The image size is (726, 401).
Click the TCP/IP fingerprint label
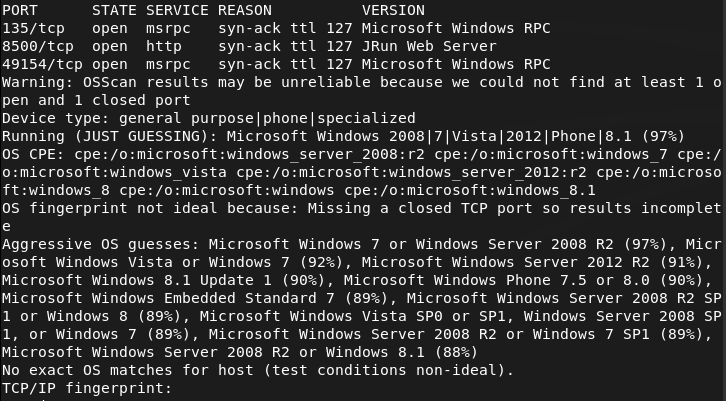(x=86, y=388)
